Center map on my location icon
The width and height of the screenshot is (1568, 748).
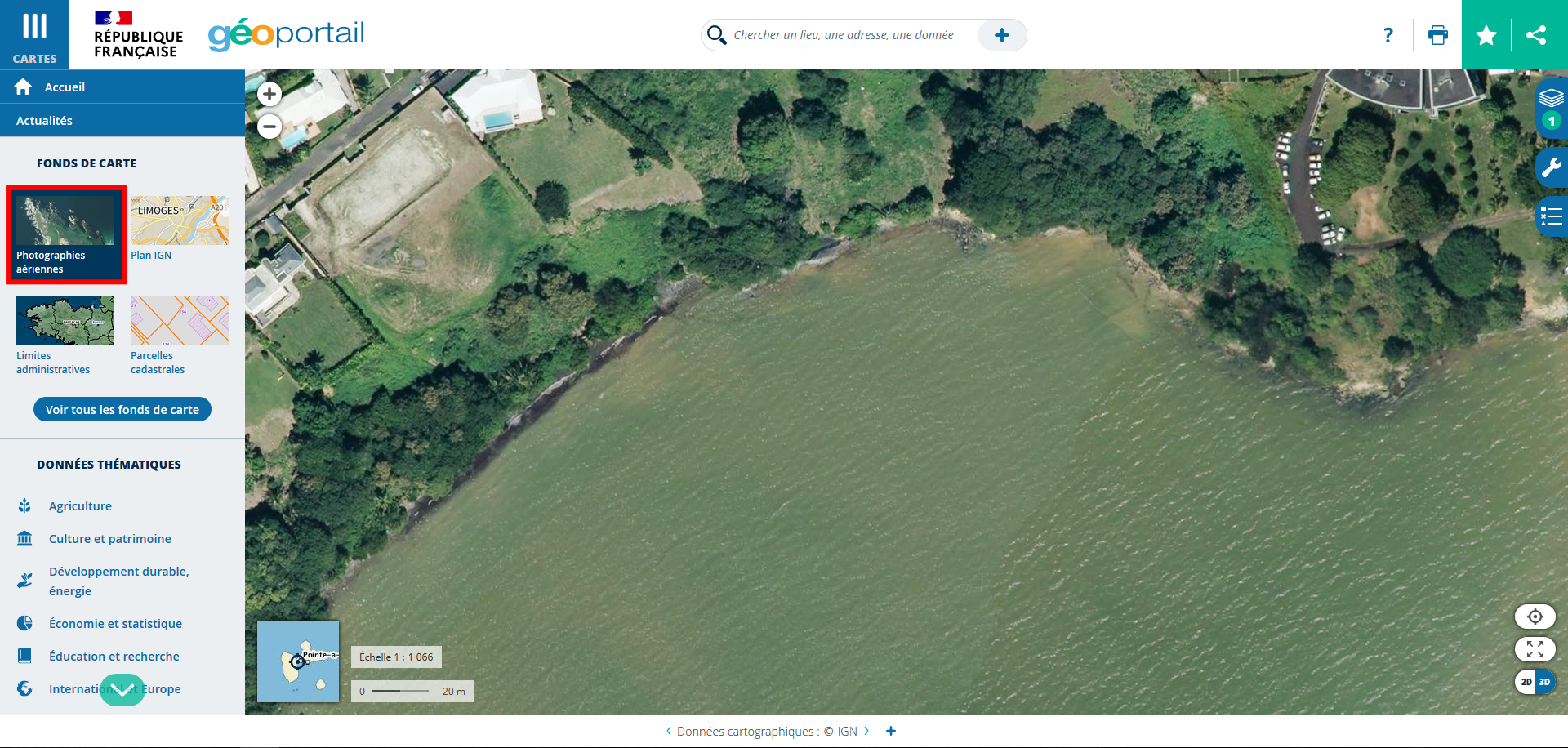[x=1535, y=617]
